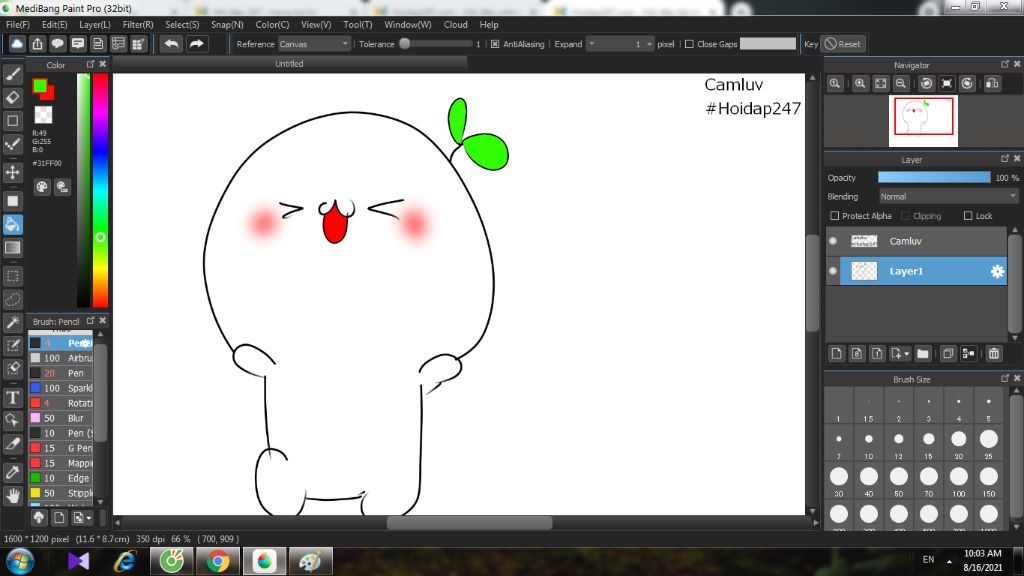This screenshot has width=1024, height=576.
Task: Click the hue color bar
Action: pos(100,189)
